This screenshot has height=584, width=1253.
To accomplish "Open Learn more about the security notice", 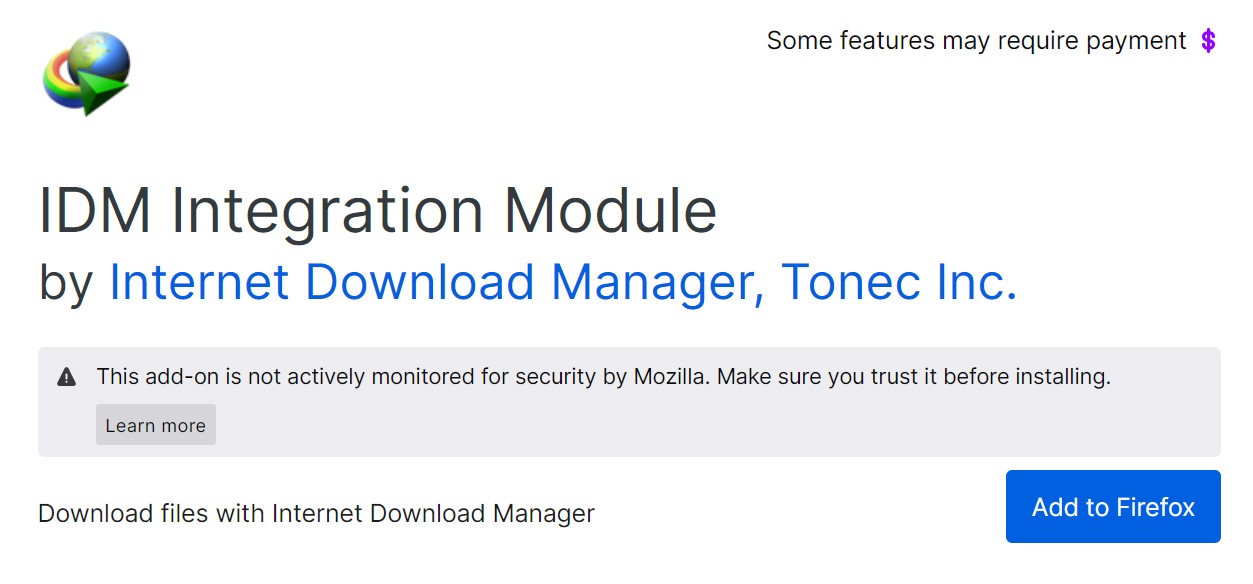I will coord(155,425).
